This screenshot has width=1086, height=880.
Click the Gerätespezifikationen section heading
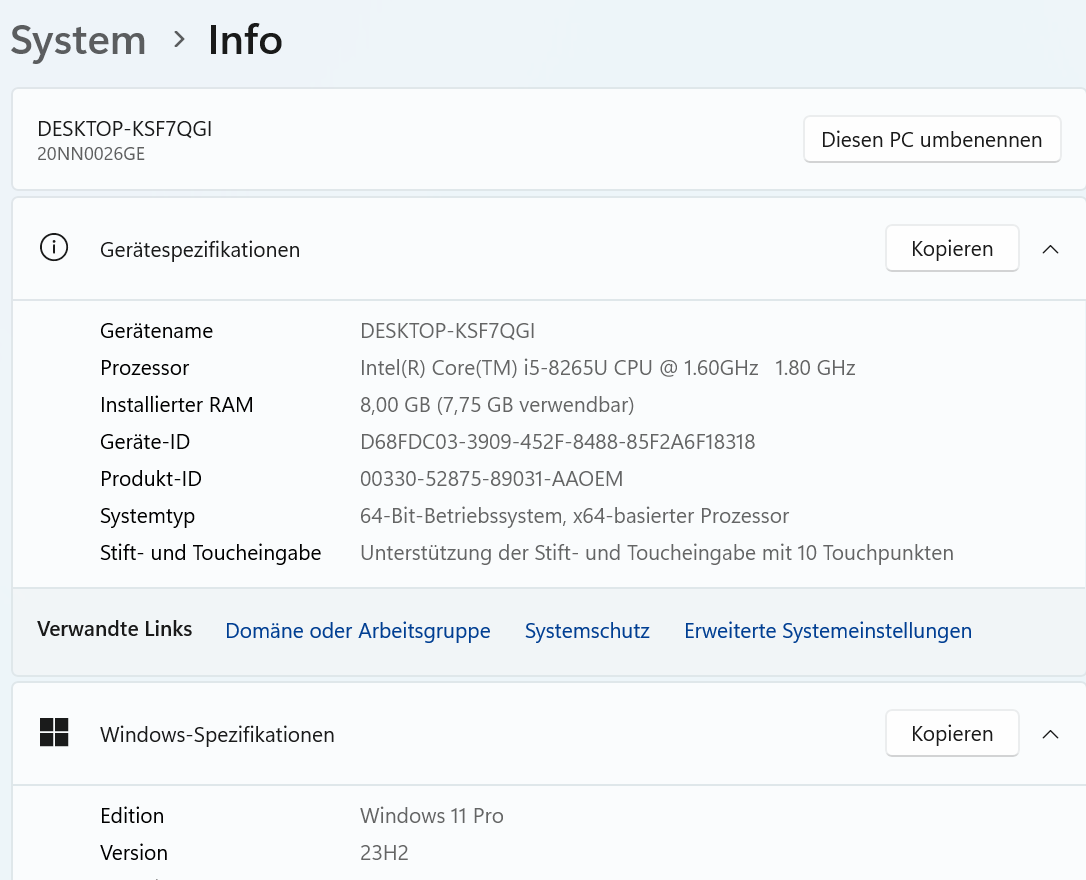[199, 250]
